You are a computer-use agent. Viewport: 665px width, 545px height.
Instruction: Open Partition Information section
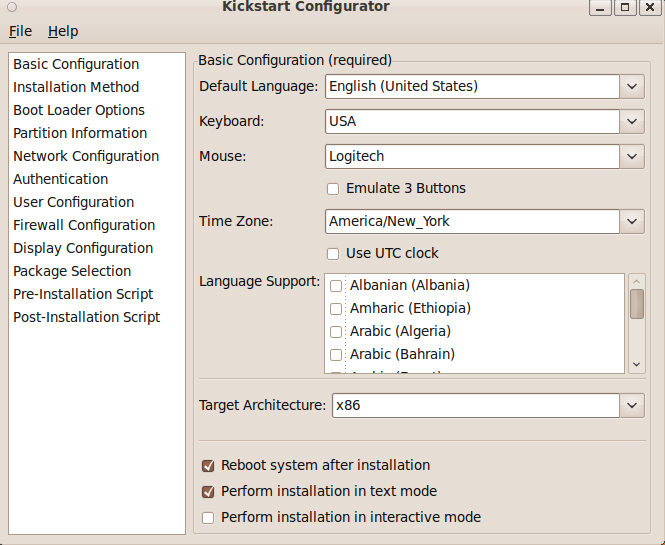coord(80,133)
